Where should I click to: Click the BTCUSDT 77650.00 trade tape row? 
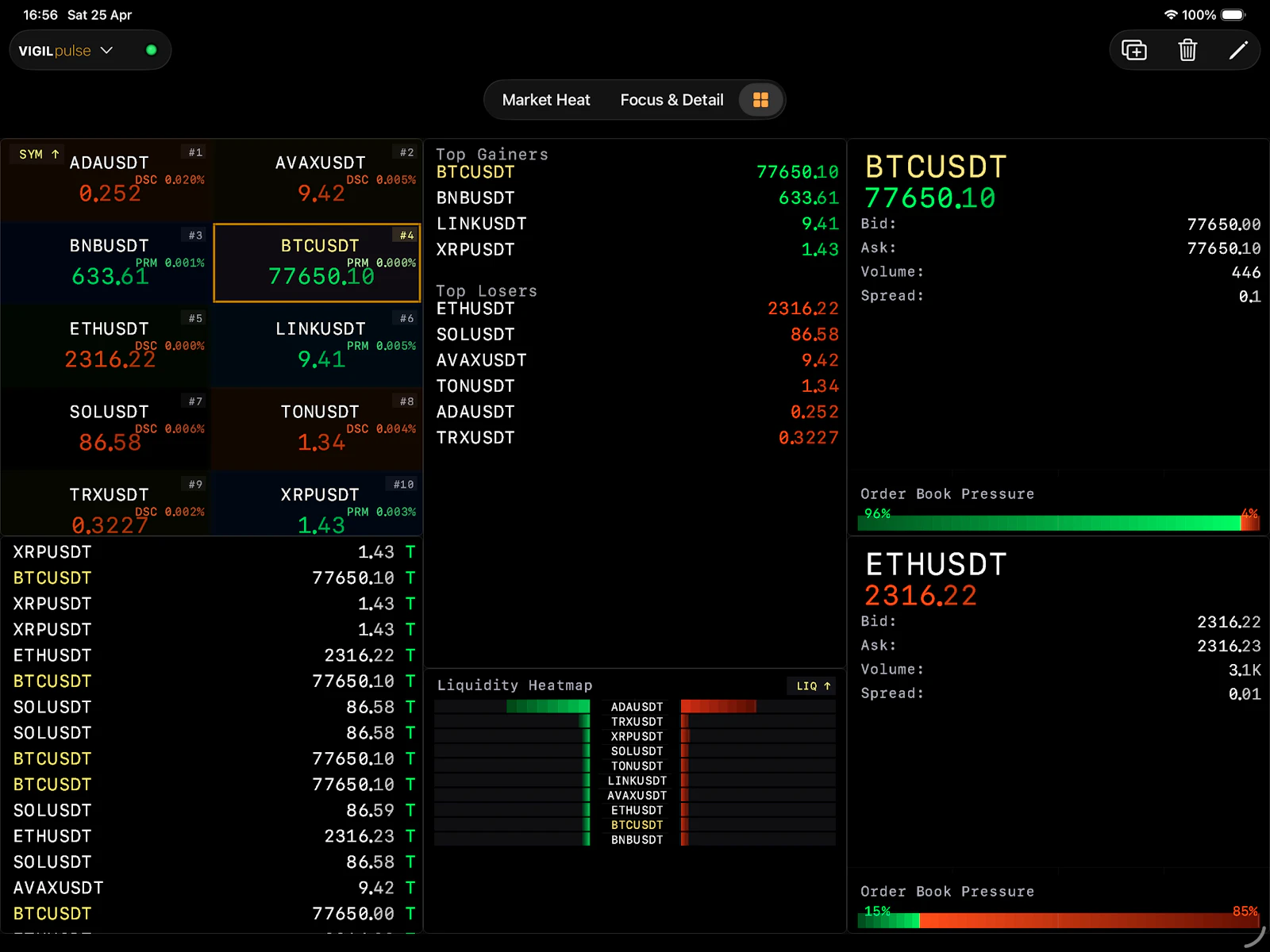pyautogui.click(x=213, y=913)
